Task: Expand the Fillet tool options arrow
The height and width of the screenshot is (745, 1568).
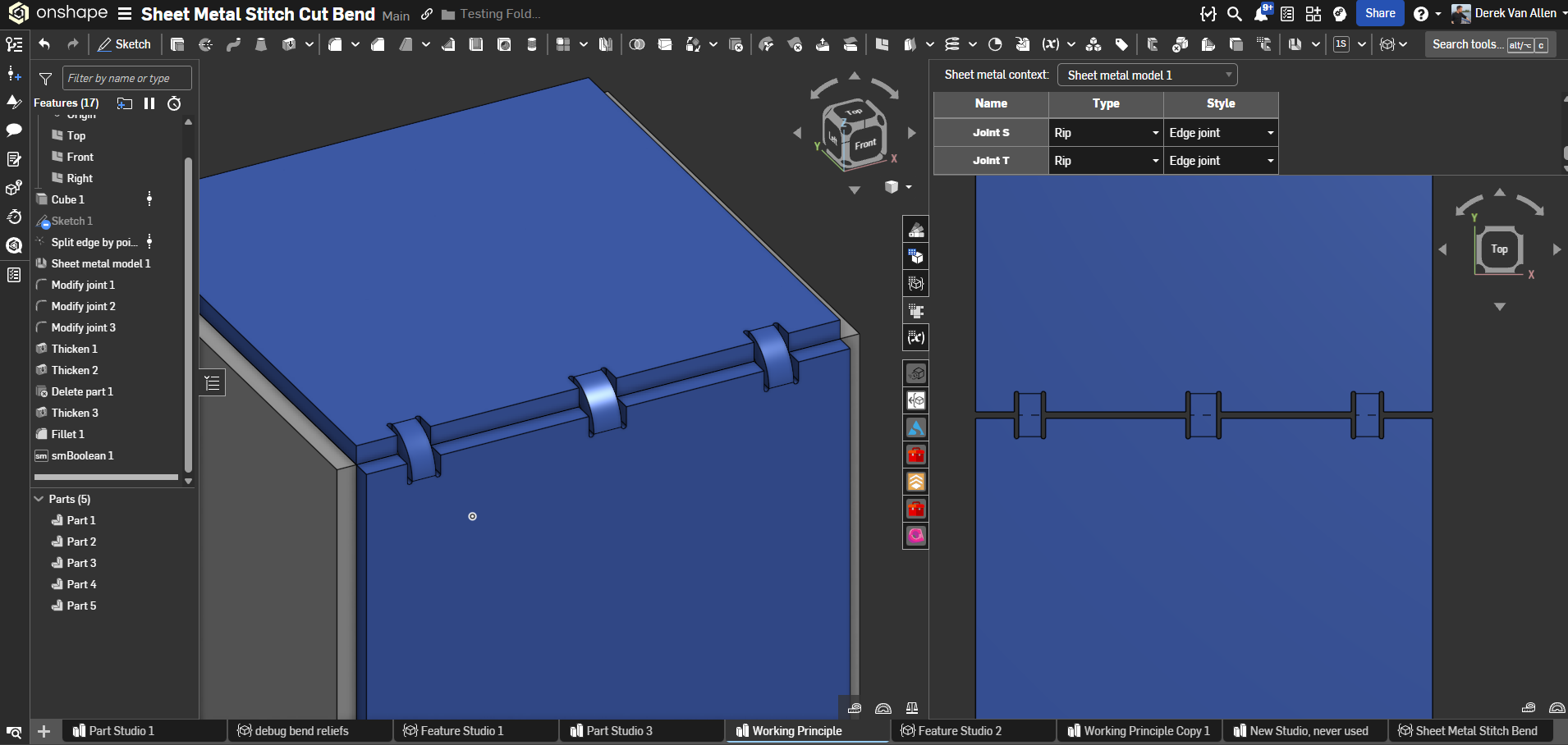Action: click(x=355, y=44)
